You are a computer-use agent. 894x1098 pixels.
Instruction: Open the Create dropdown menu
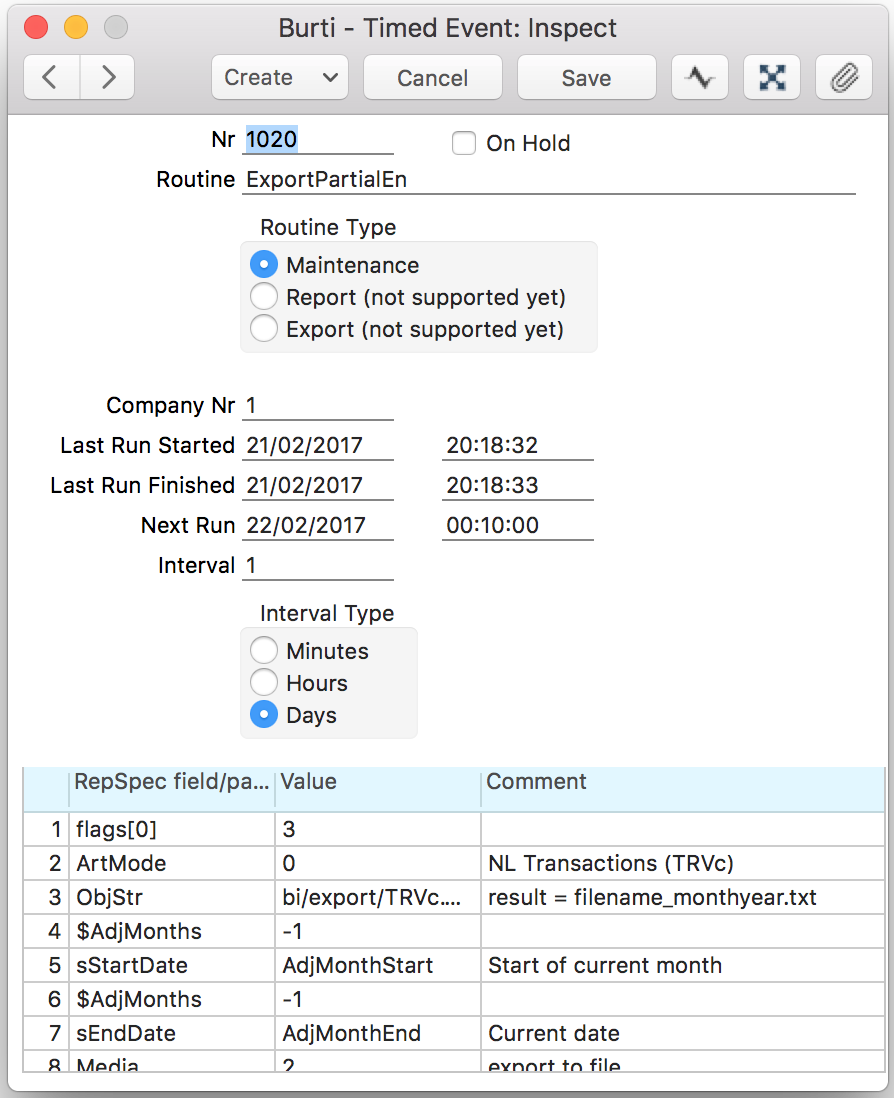[x=280, y=78]
